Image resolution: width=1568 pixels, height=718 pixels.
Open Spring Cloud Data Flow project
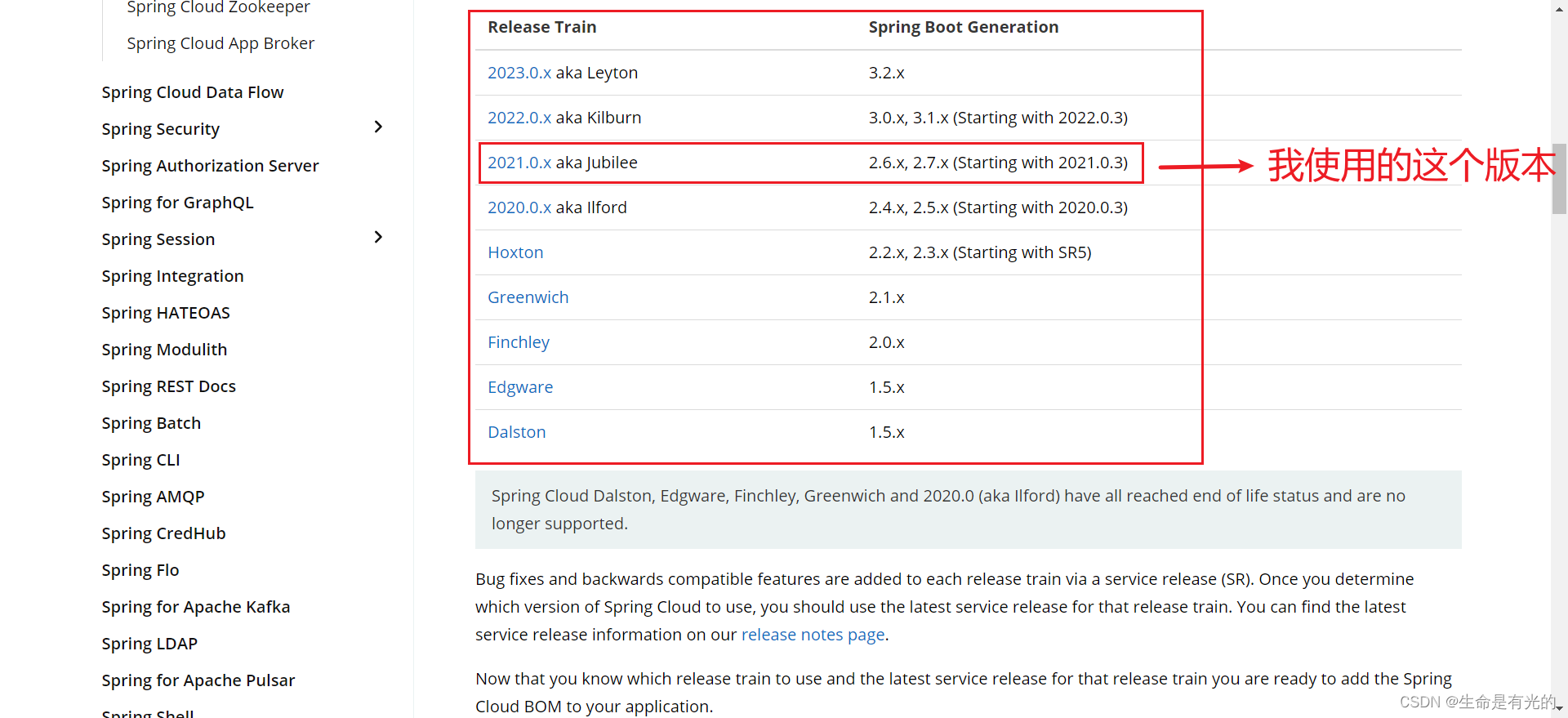tap(193, 92)
